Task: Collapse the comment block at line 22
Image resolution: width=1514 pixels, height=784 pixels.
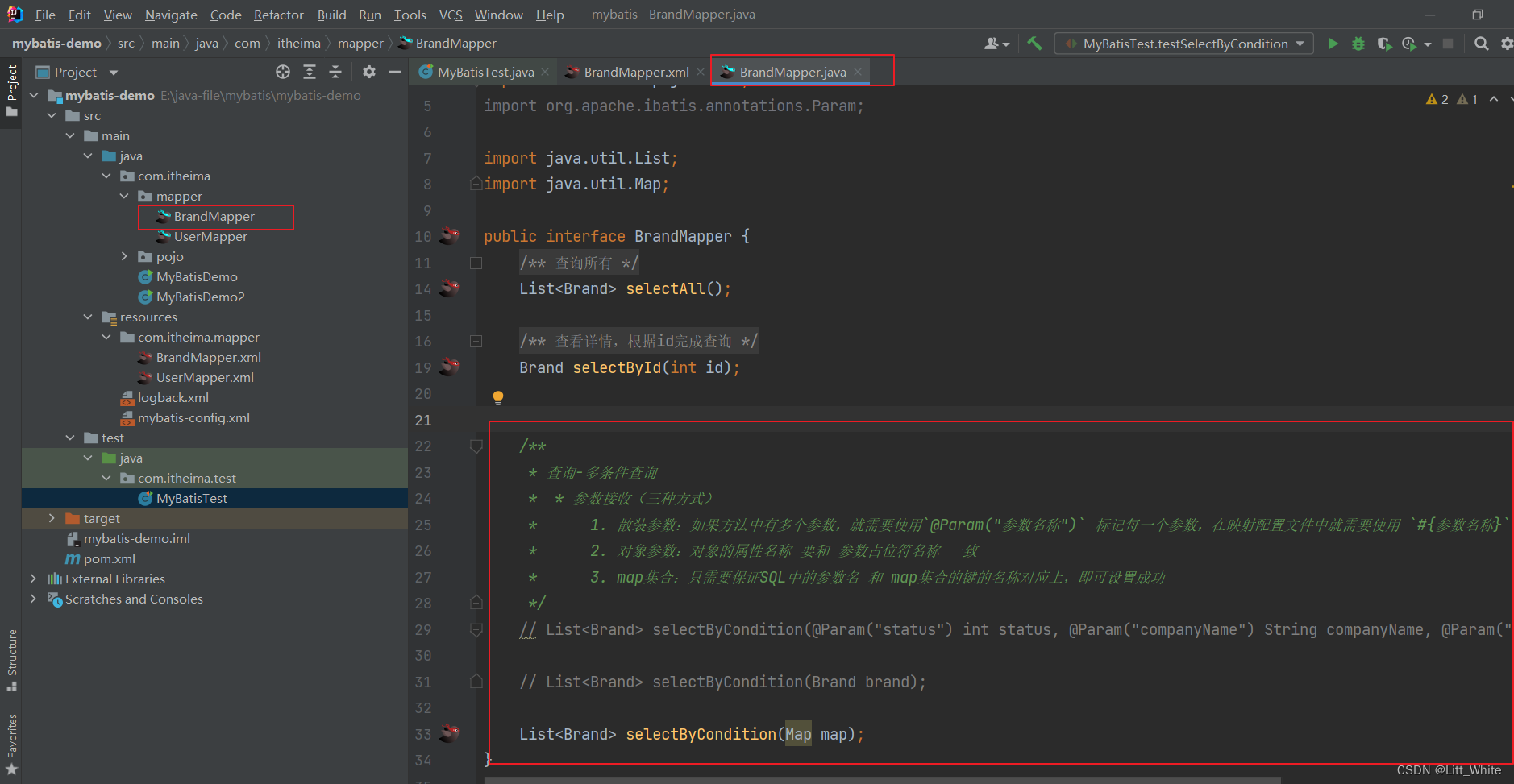Action: [476, 446]
